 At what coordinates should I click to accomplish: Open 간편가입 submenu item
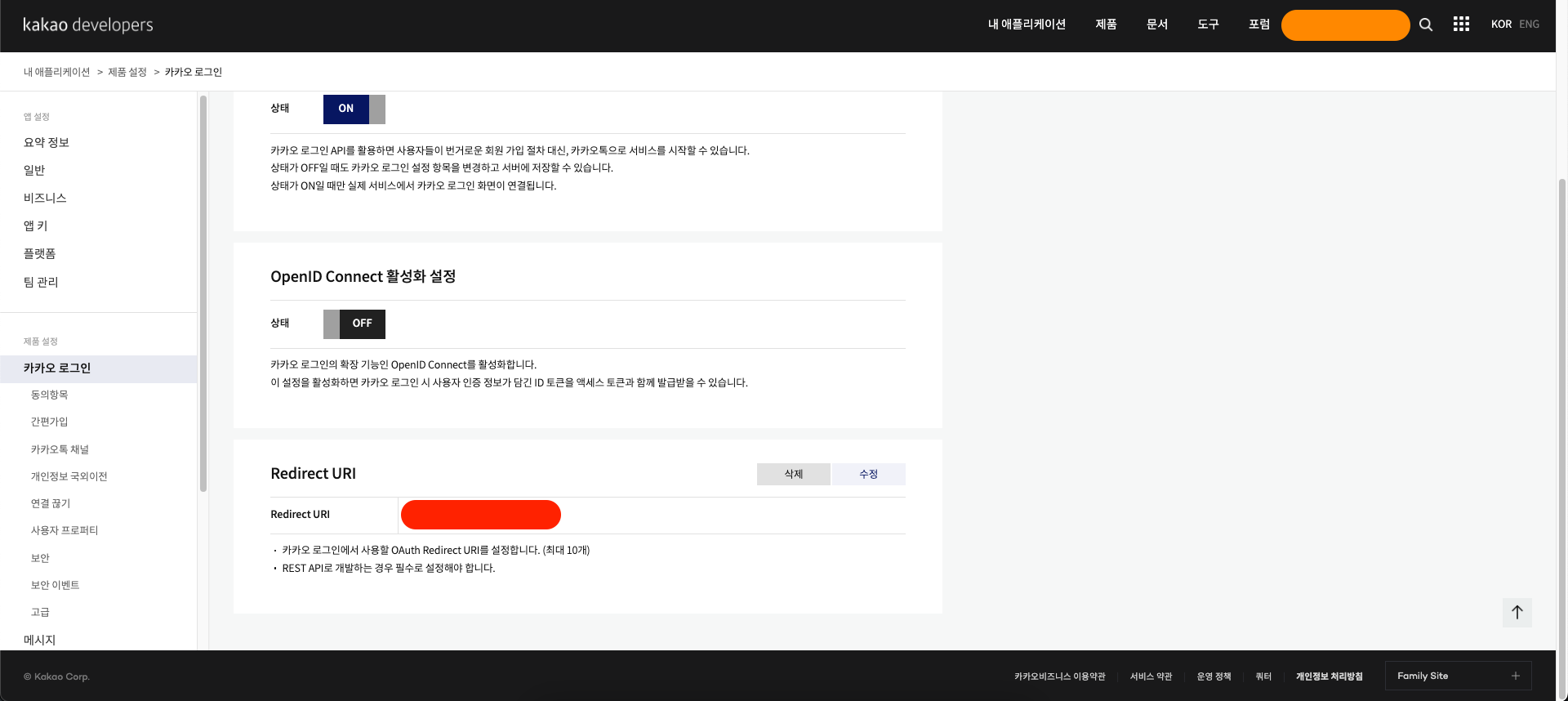49,422
